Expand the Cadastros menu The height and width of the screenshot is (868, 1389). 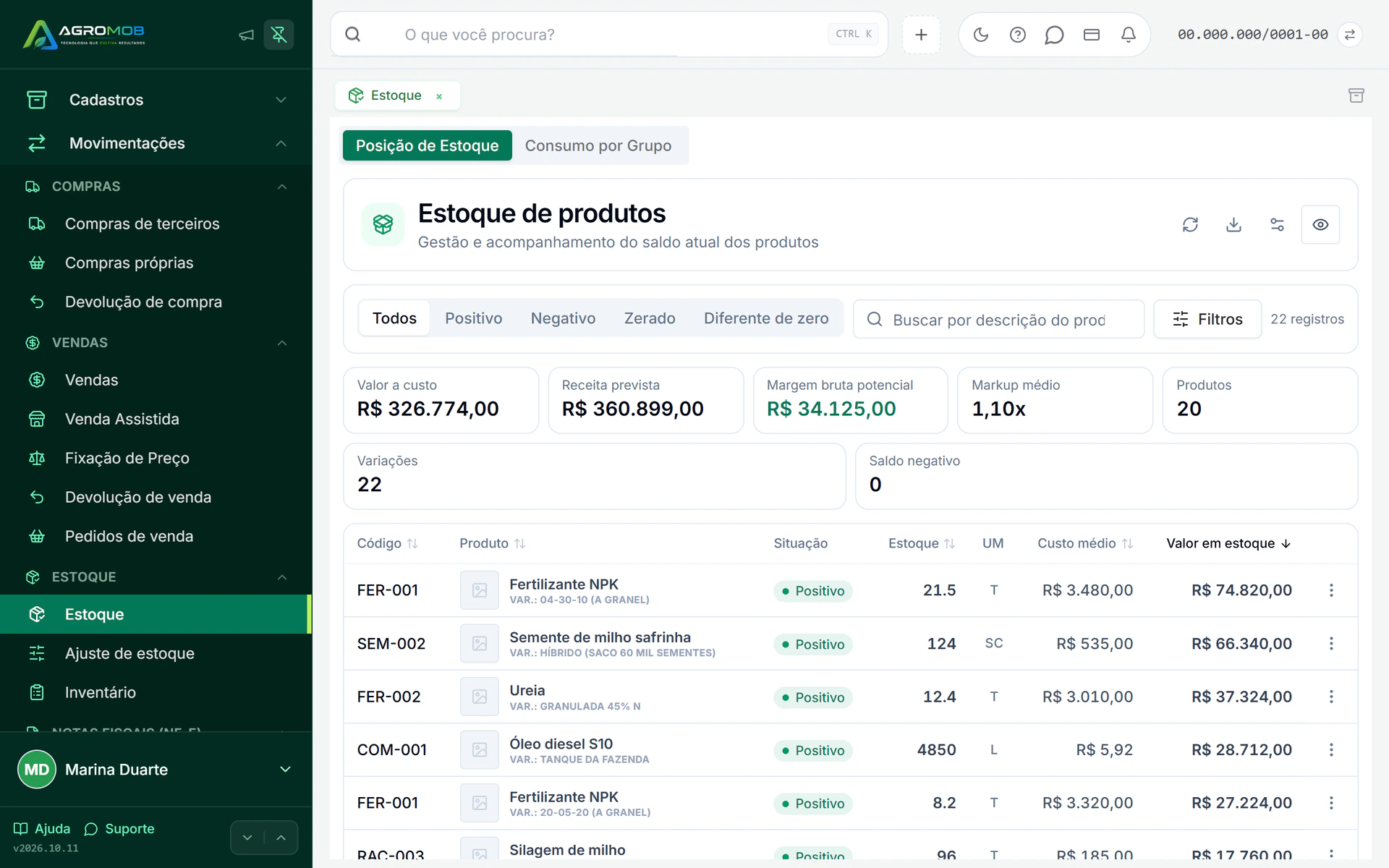(156, 100)
